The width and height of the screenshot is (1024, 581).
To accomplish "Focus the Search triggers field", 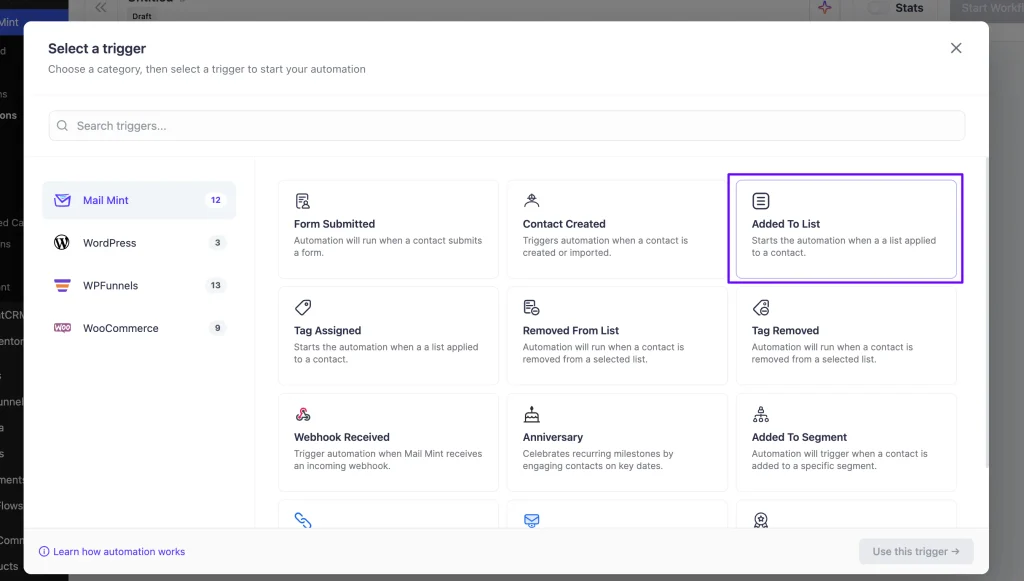I will [507, 125].
